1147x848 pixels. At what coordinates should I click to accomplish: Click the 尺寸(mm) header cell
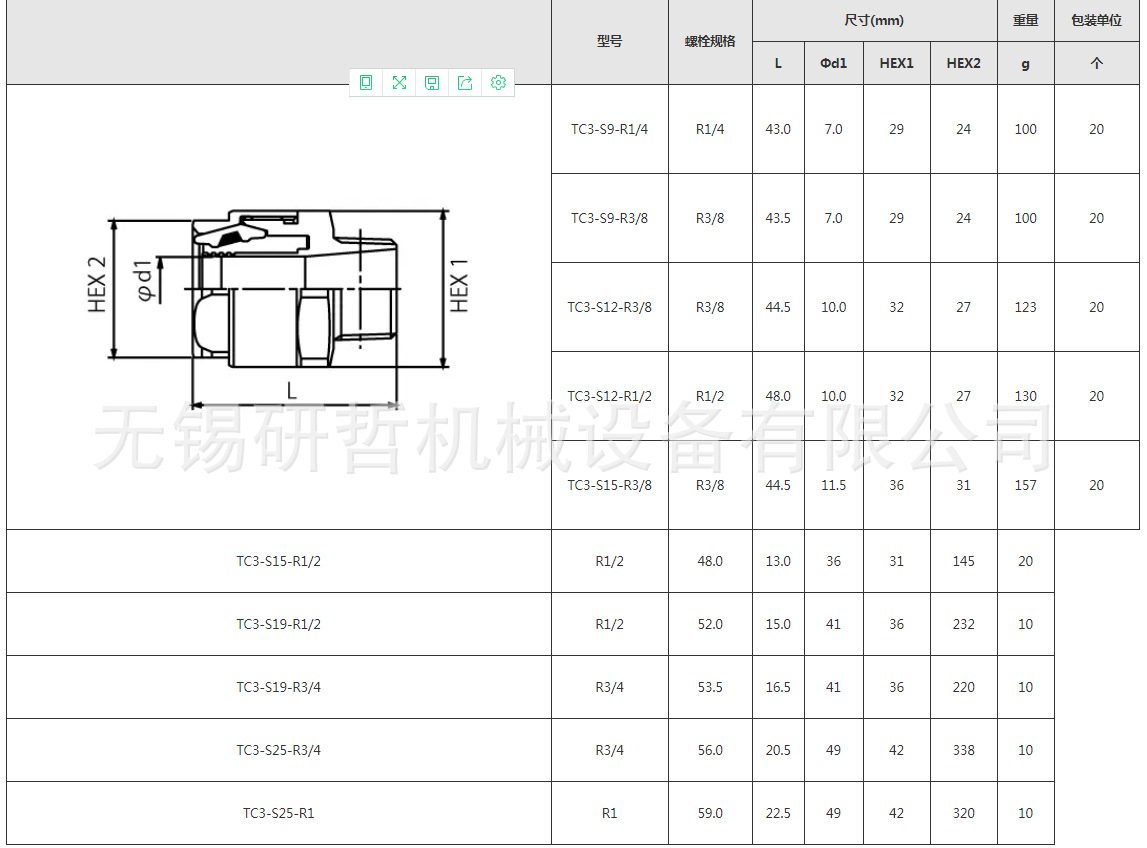(874, 21)
